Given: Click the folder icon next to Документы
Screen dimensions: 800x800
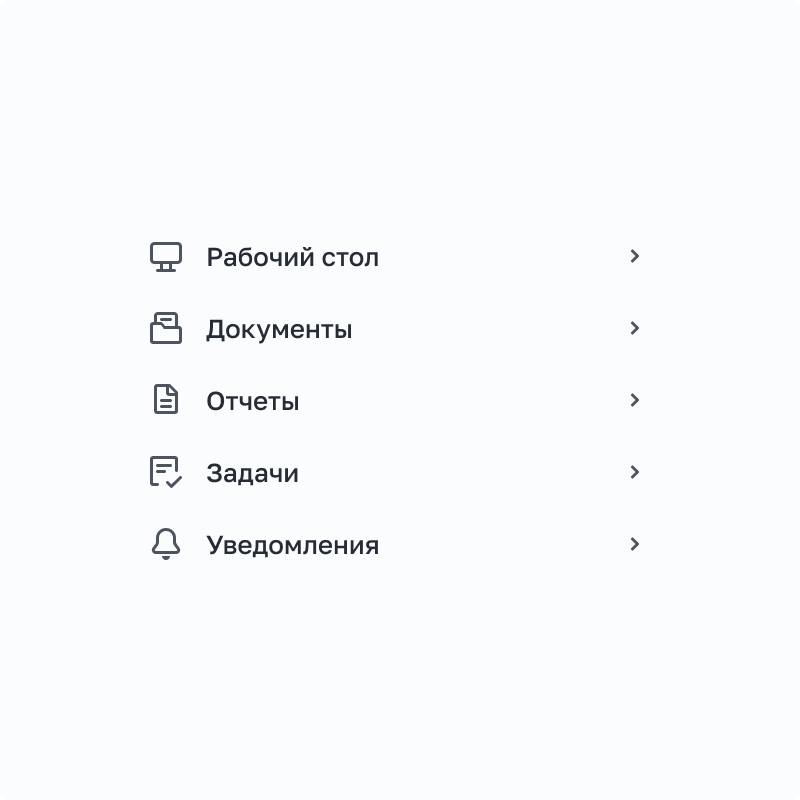Looking at the screenshot, I should pos(165,329).
